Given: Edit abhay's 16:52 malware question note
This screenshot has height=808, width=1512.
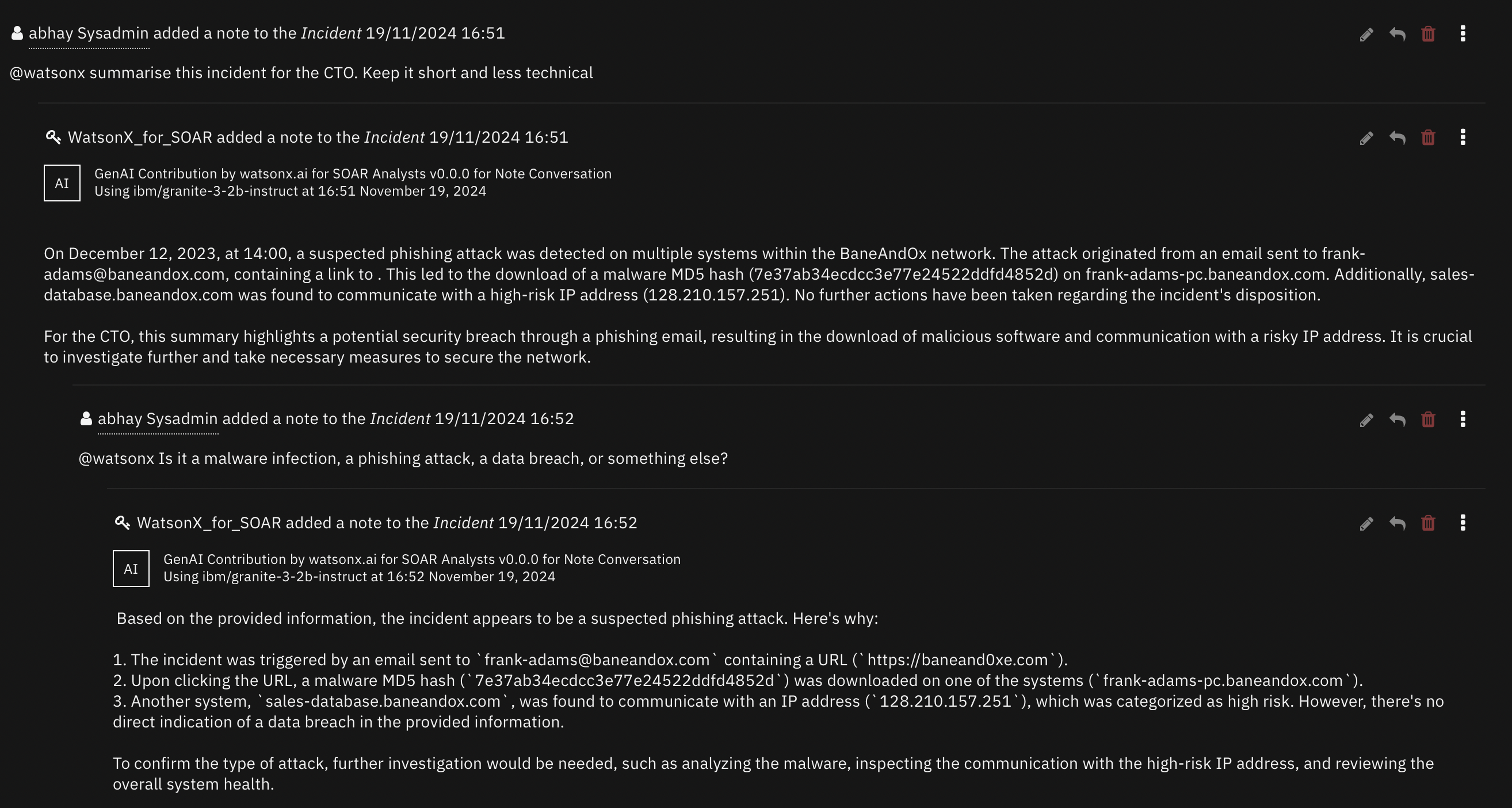Looking at the screenshot, I should click(1366, 420).
